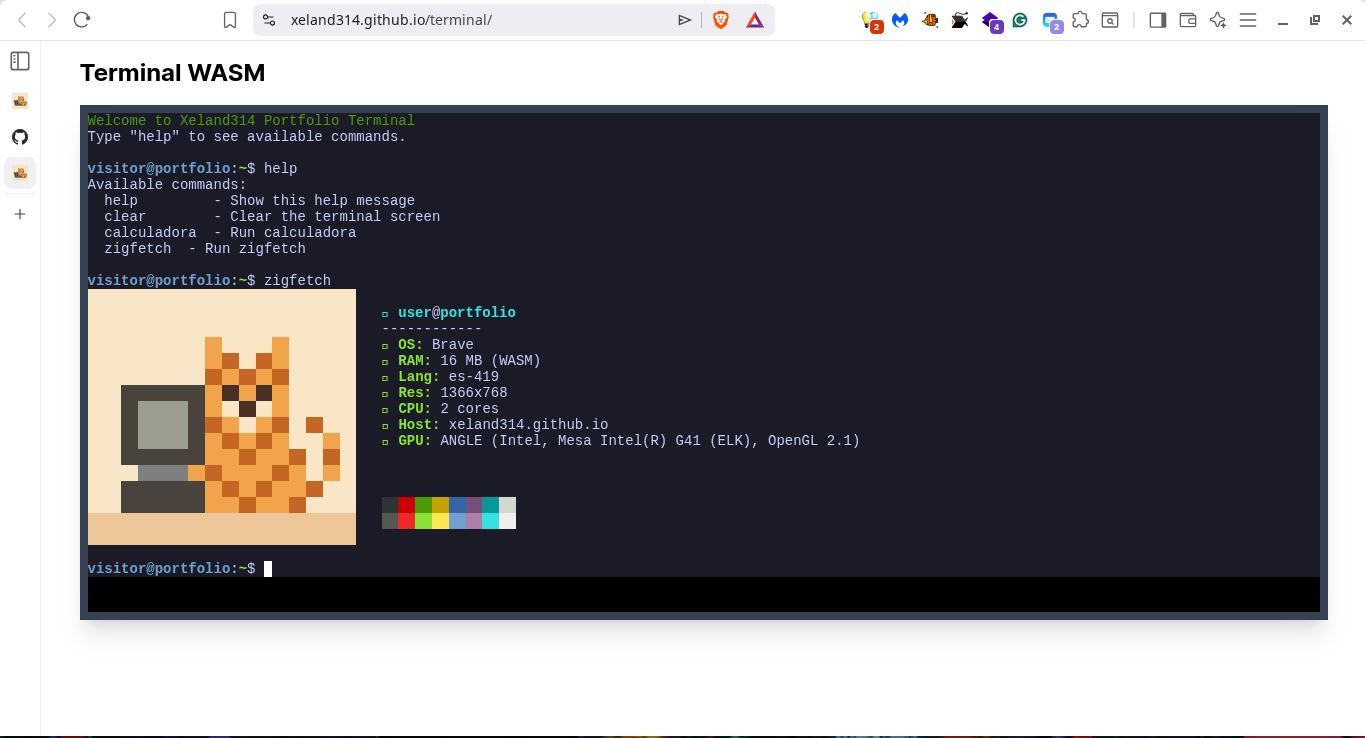Launch the Leo AI assistant

1218,19
